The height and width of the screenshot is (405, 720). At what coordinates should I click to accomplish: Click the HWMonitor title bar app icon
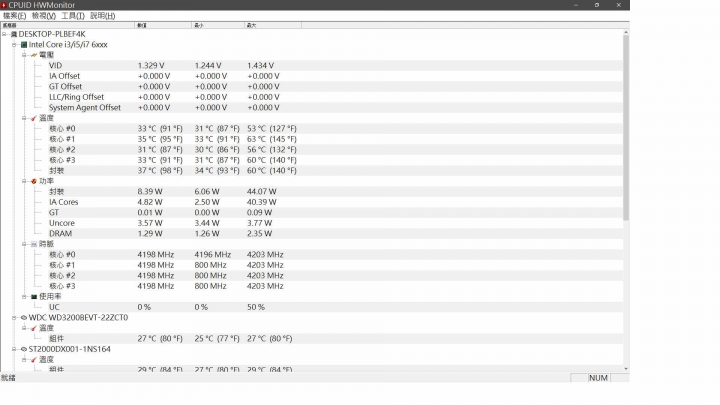coord(4,5)
